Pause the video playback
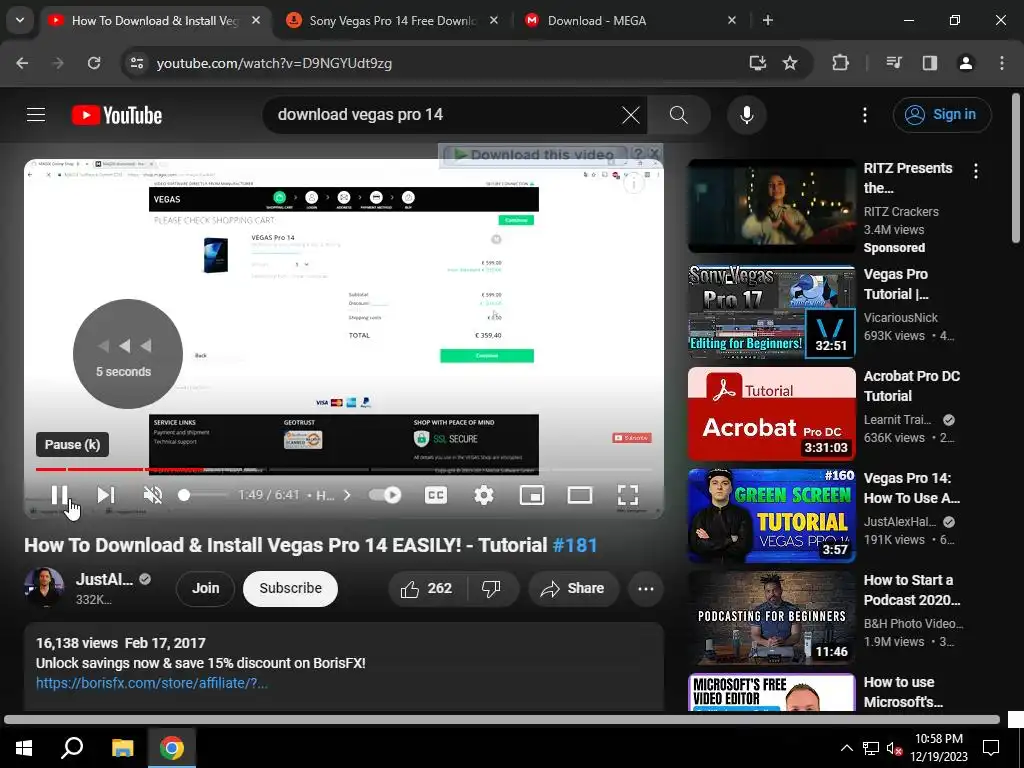Image resolution: width=1024 pixels, height=768 pixels. pyautogui.click(x=59, y=495)
